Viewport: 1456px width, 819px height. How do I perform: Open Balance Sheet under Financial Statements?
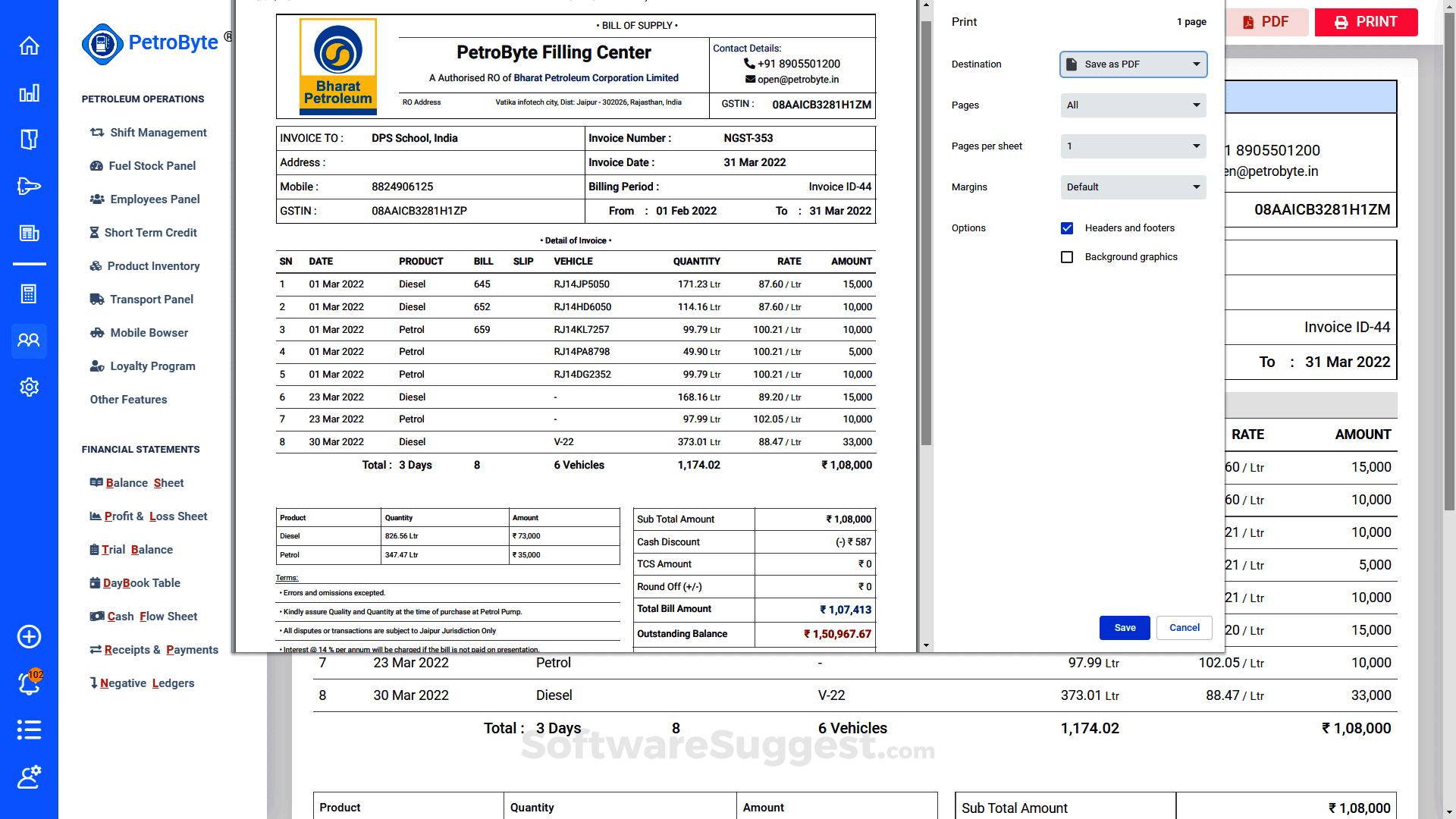[x=136, y=482]
